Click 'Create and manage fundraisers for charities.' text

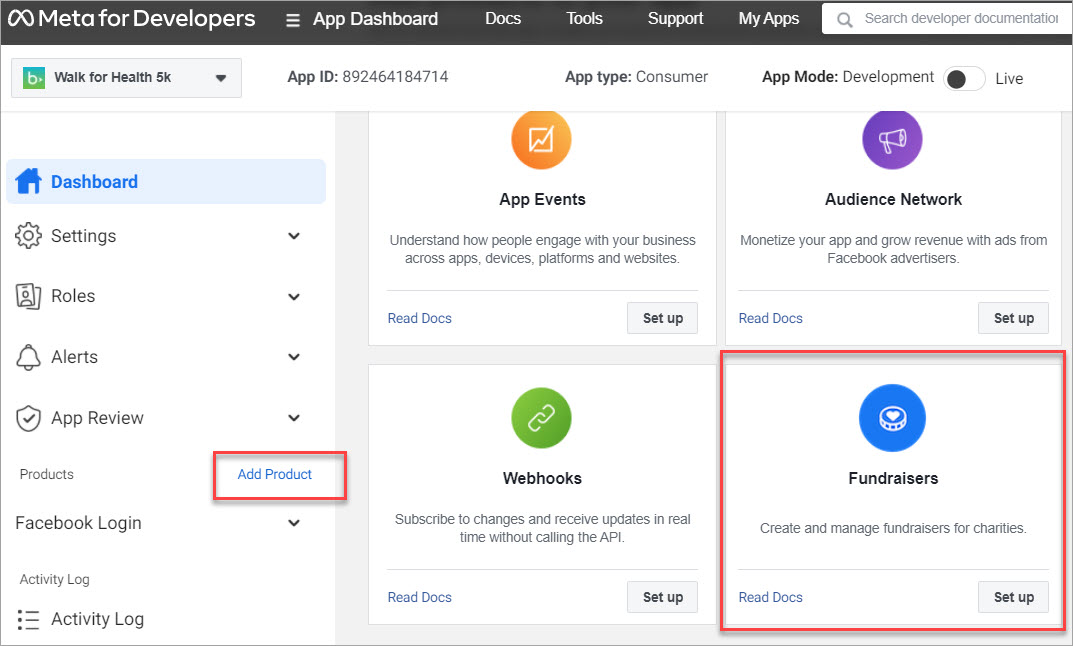[893, 528]
